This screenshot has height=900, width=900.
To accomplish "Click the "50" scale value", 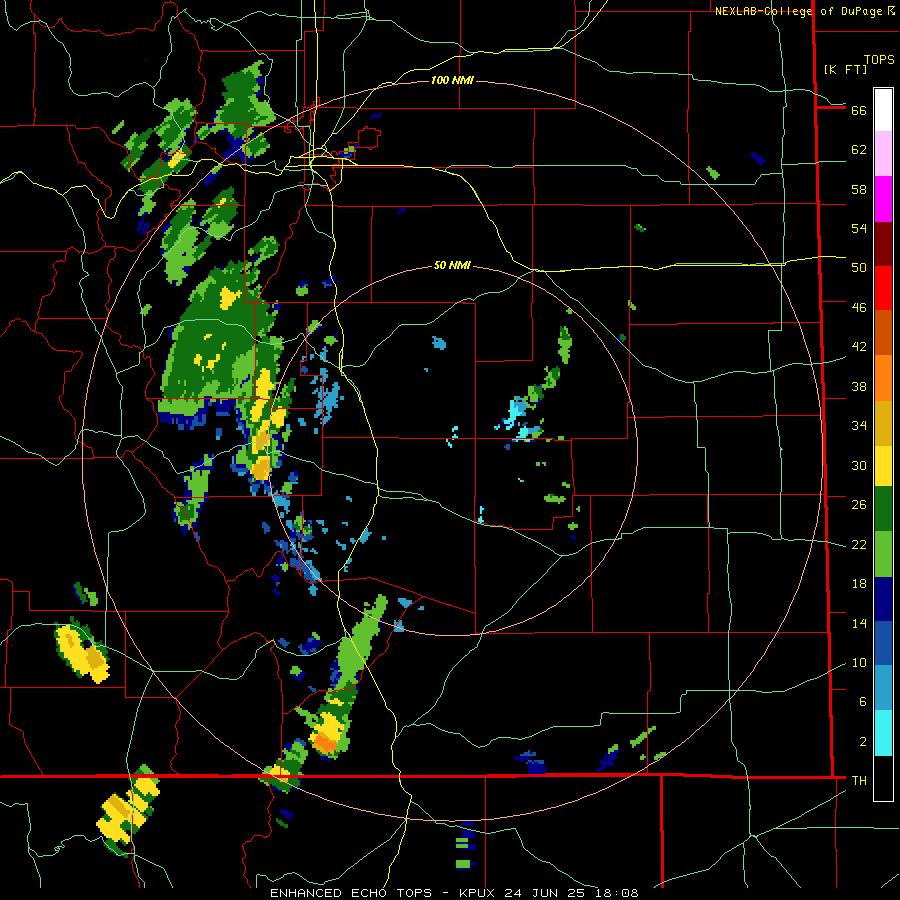I will pos(859,268).
